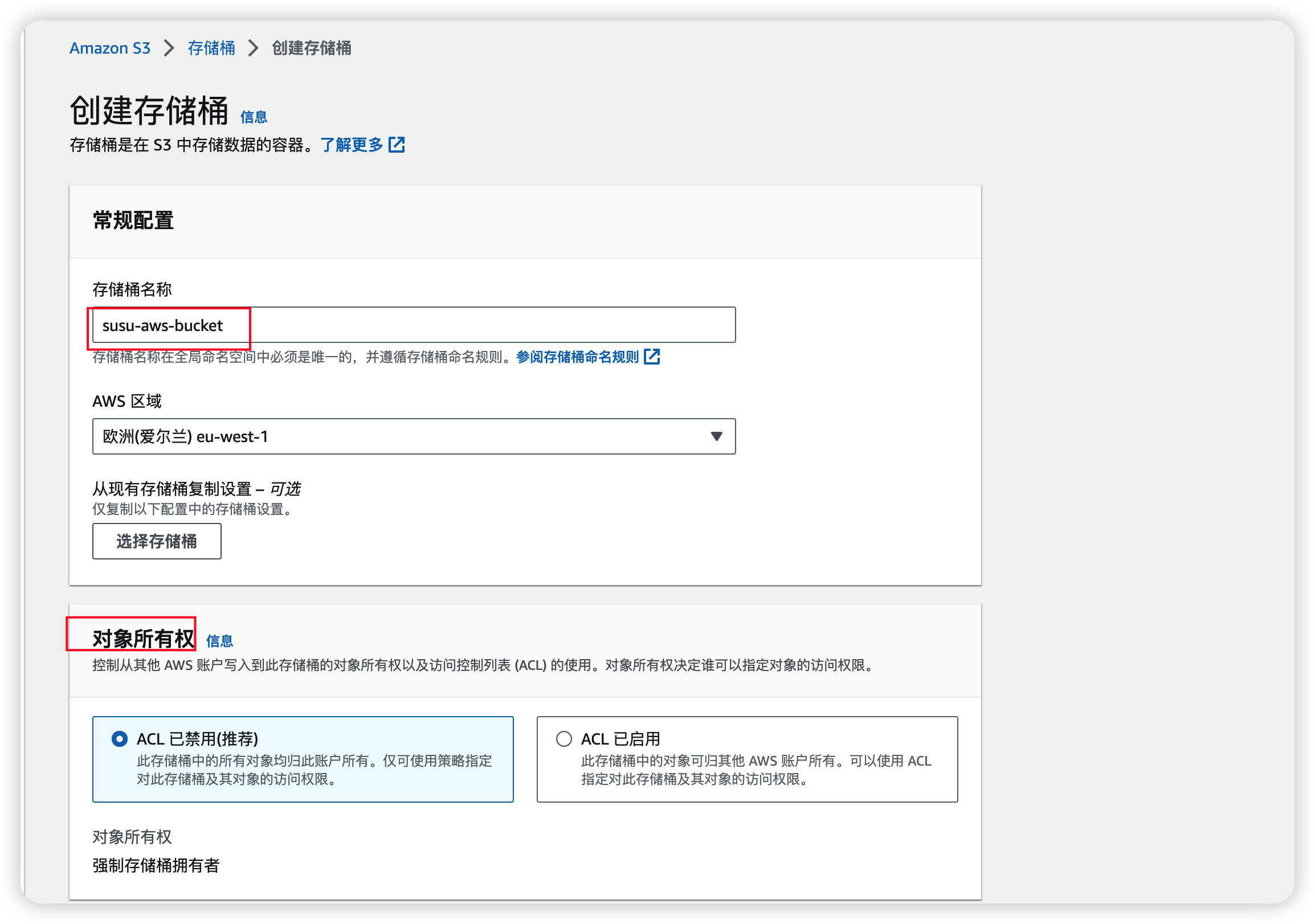This screenshot has height=924, width=1315.
Task: Open the Amazon S3 breadcrumb link
Action: pyautogui.click(x=110, y=48)
